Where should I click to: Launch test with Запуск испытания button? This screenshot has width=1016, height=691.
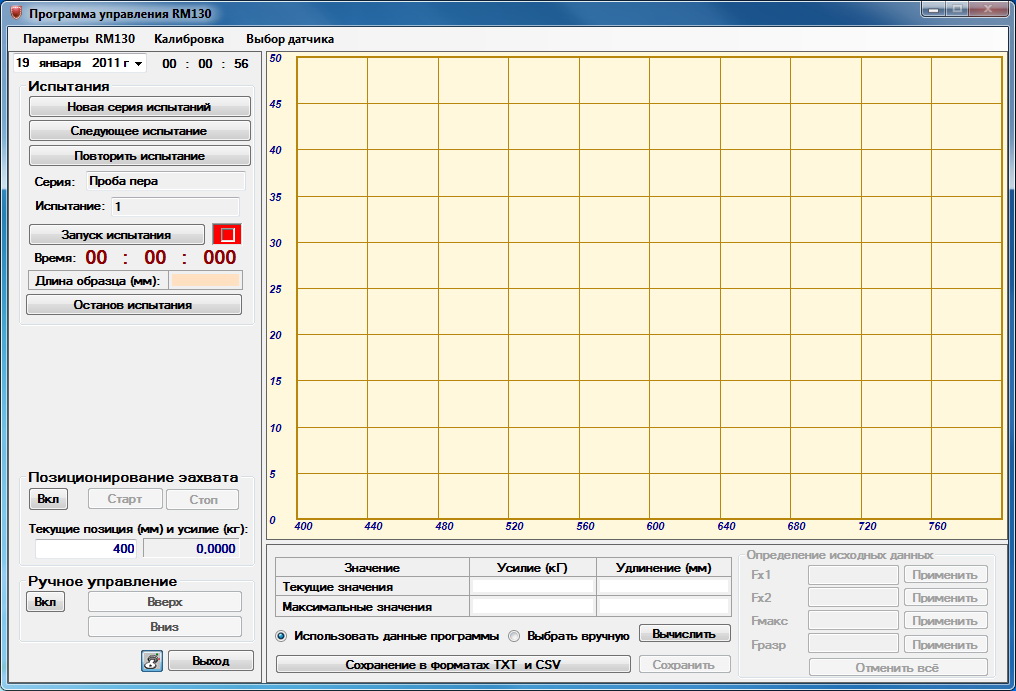tap(117, 235)
